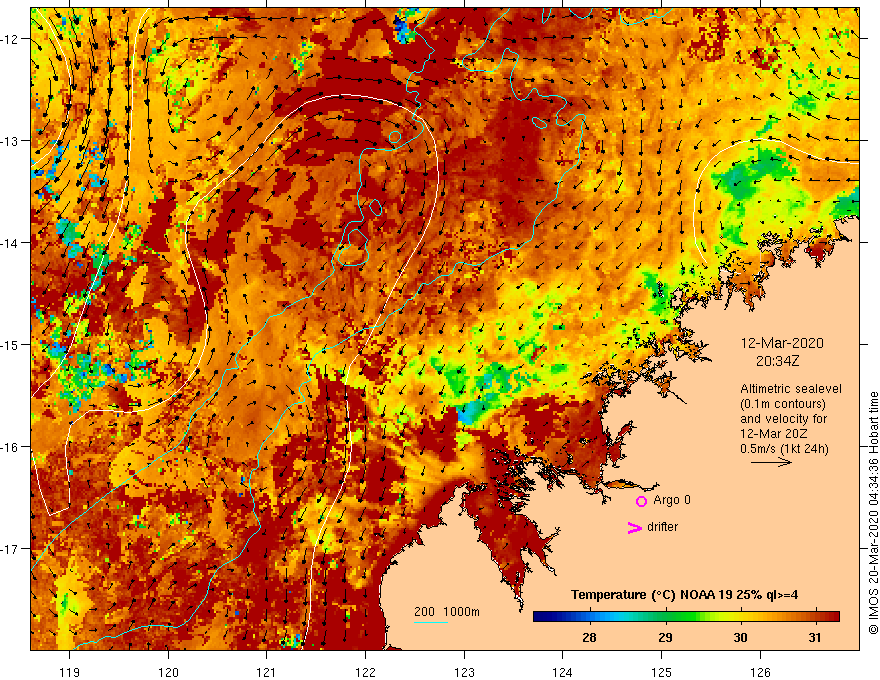The width and height of the screenshot is (880, 680).
Task: Click the longitude label 125
Action: pos(662,672)
